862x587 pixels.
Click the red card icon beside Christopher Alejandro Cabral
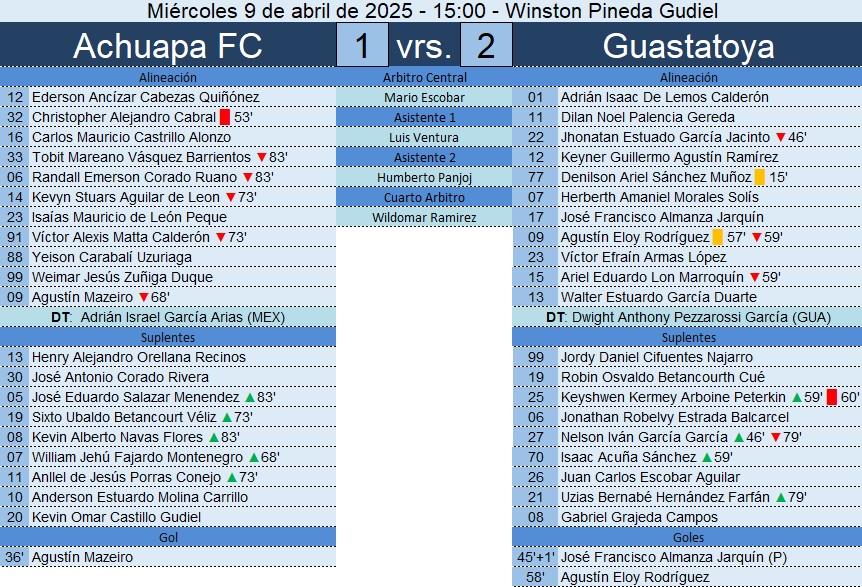pos(224,117)
